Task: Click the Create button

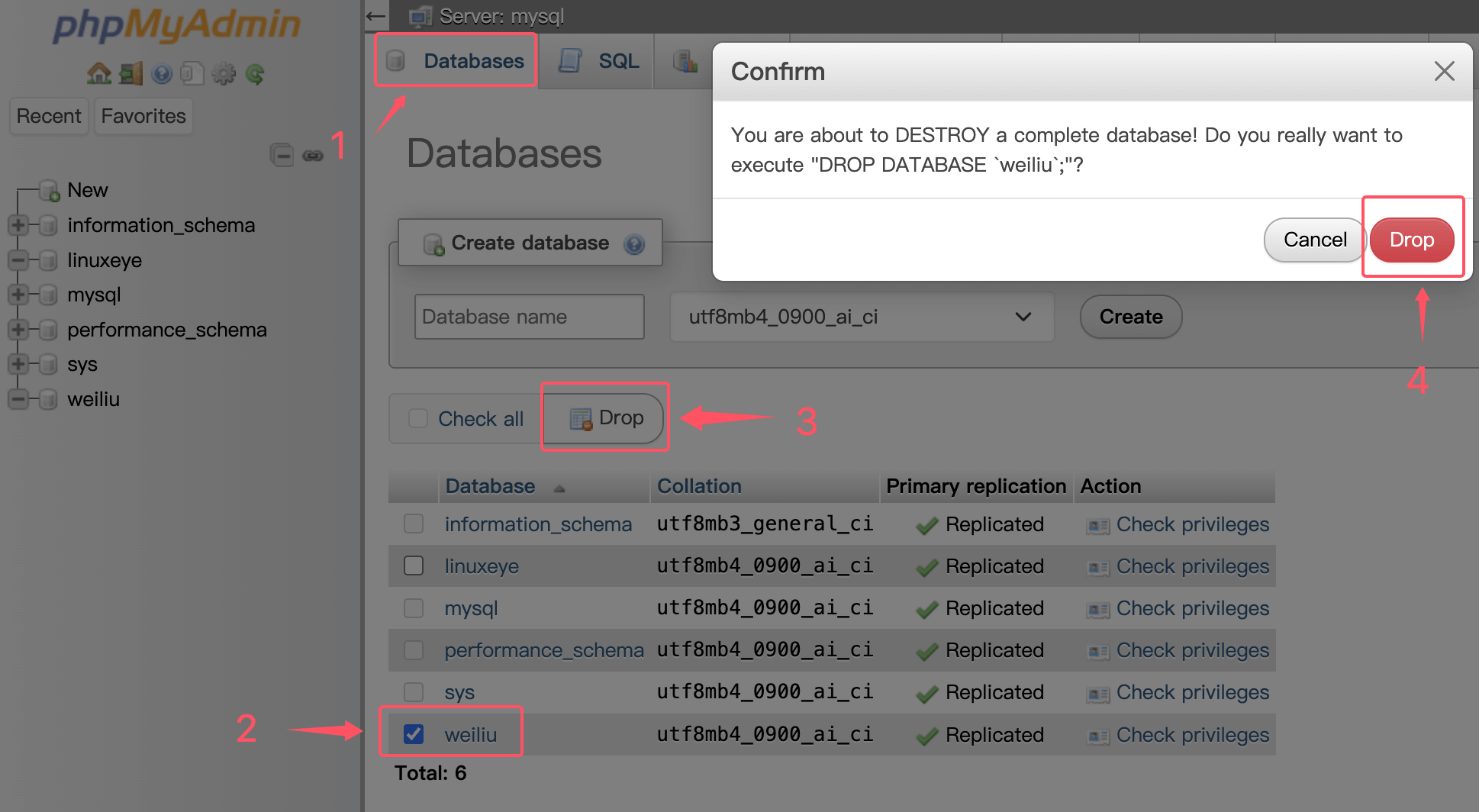Action: click(1131, 317)
